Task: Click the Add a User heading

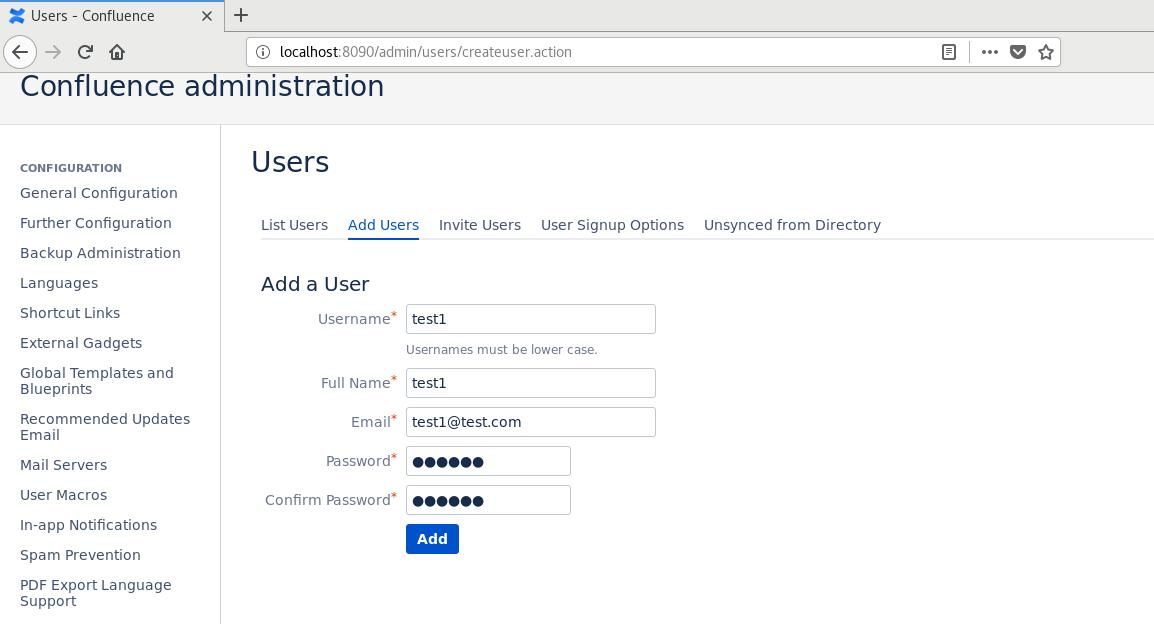Action: pyautogui.click(x=315, y=284)
